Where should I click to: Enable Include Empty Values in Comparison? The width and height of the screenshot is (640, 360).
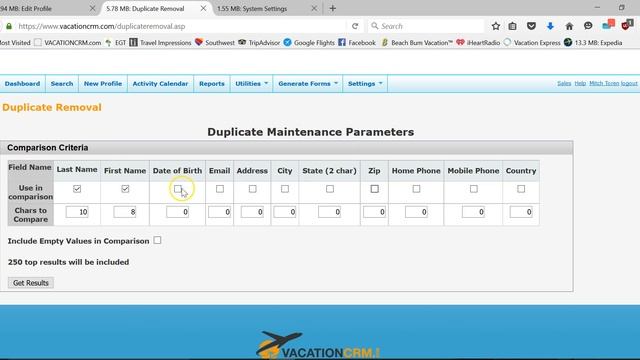(x=157, y=240)
